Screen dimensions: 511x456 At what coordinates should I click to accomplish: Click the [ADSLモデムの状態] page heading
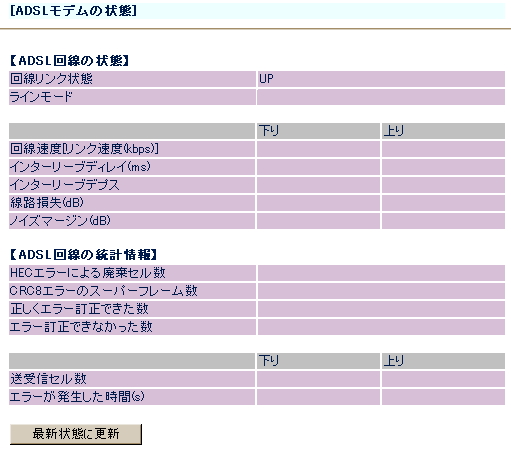73,11
